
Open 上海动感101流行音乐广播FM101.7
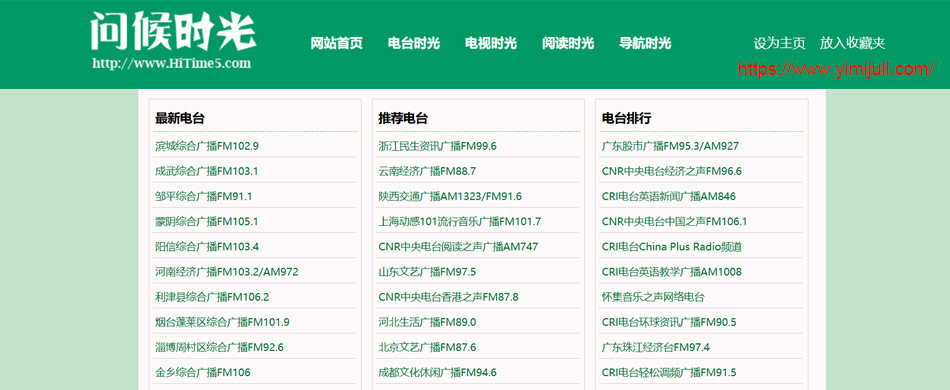click(460, 222)
